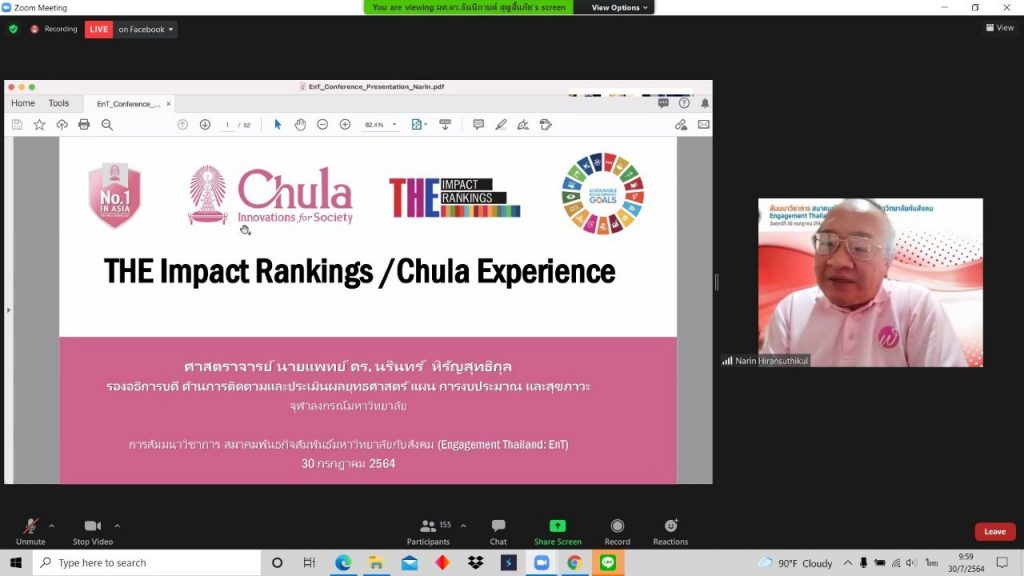
Task: Click the stamp tool icon
Action: click(546, 125)
